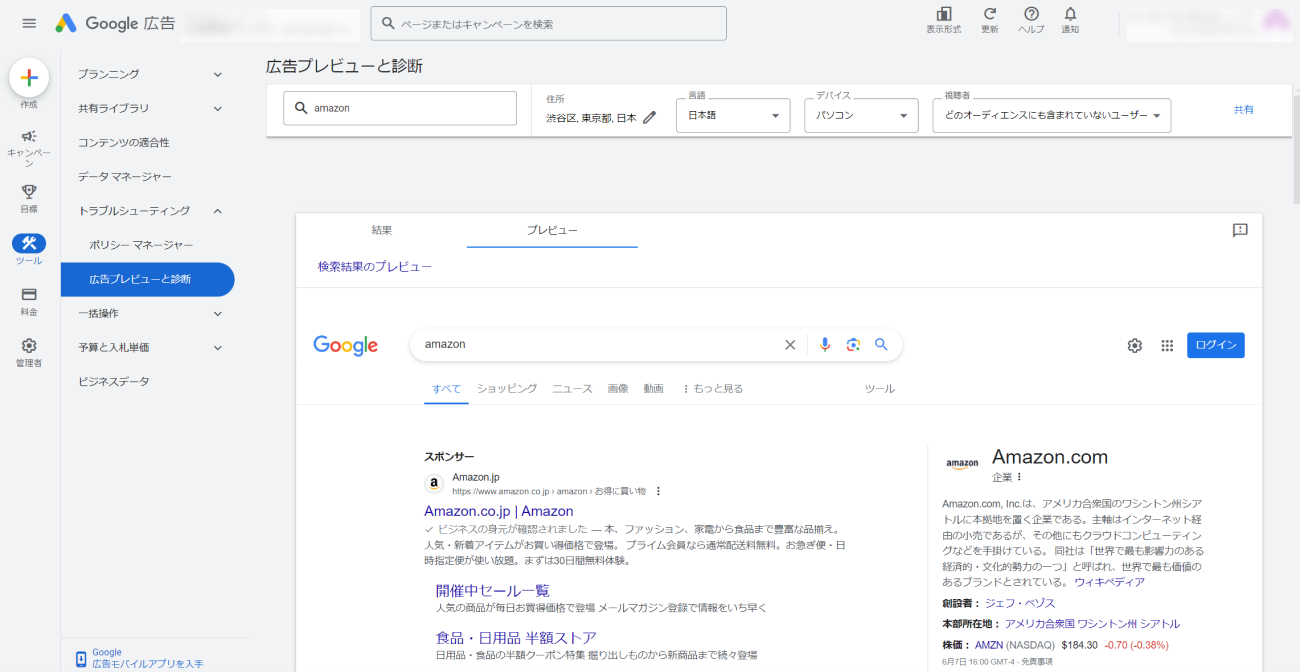Viewport: 1300px width, 672px height.
Task: Switch to the プレビュー tab
Action: coord(552,230)
